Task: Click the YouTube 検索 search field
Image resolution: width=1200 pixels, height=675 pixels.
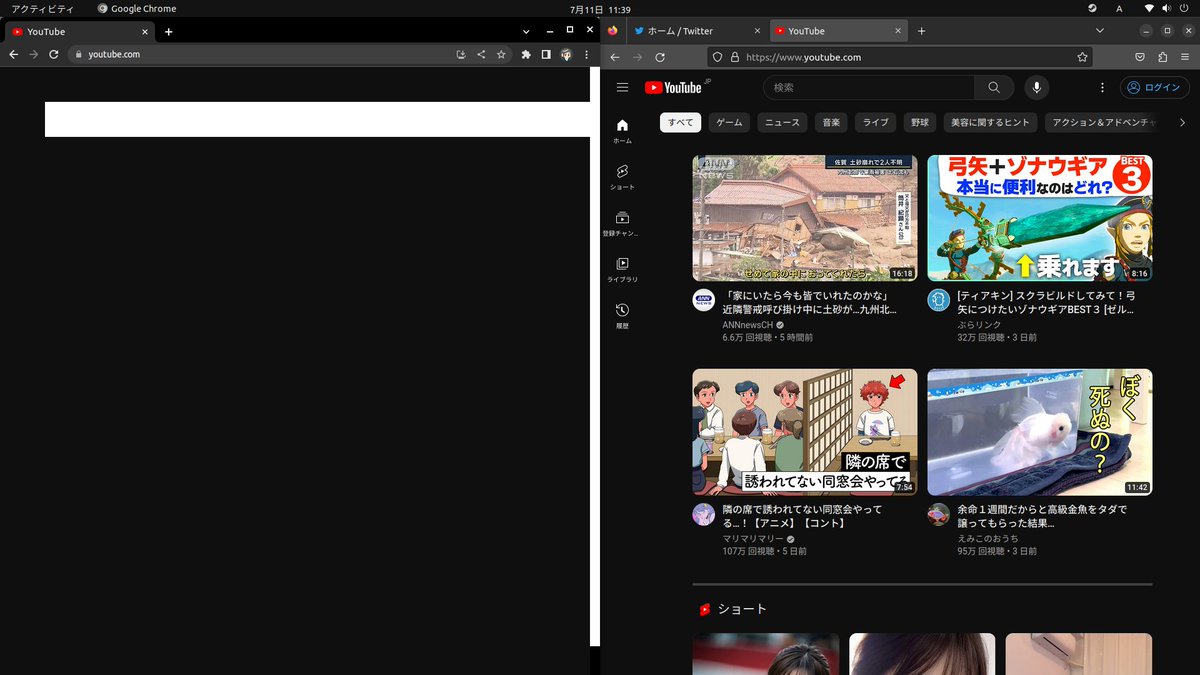Action: click(870, 88)
